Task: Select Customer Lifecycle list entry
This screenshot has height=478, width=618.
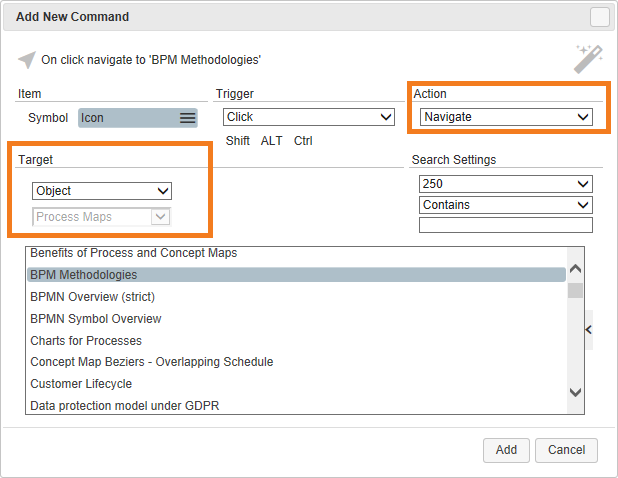Action: tap(81, 384)
